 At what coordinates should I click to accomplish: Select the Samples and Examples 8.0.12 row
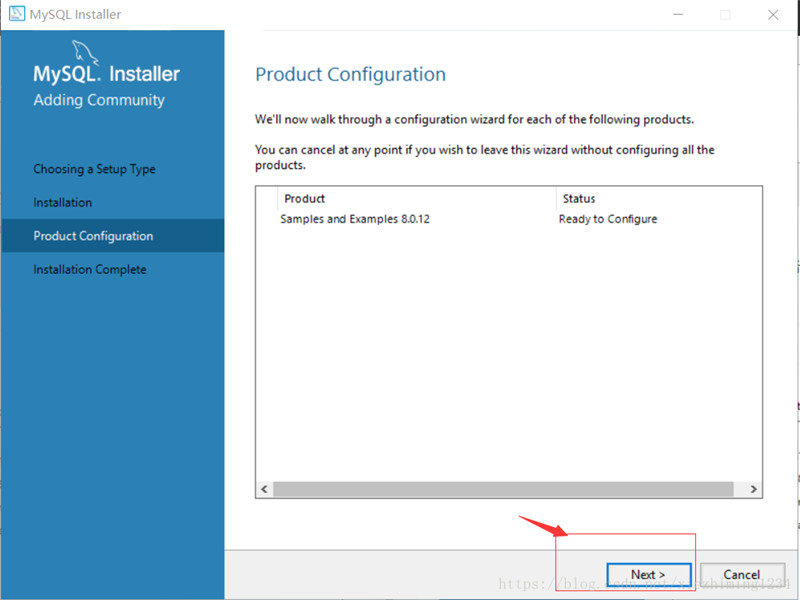(x=355, y=219)
